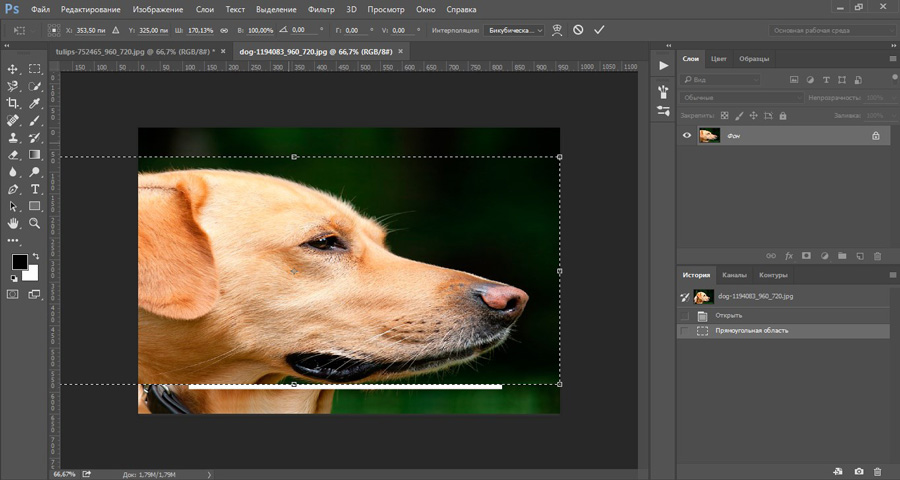Cancel the transform using the circle-slash icon

[578, 30]
